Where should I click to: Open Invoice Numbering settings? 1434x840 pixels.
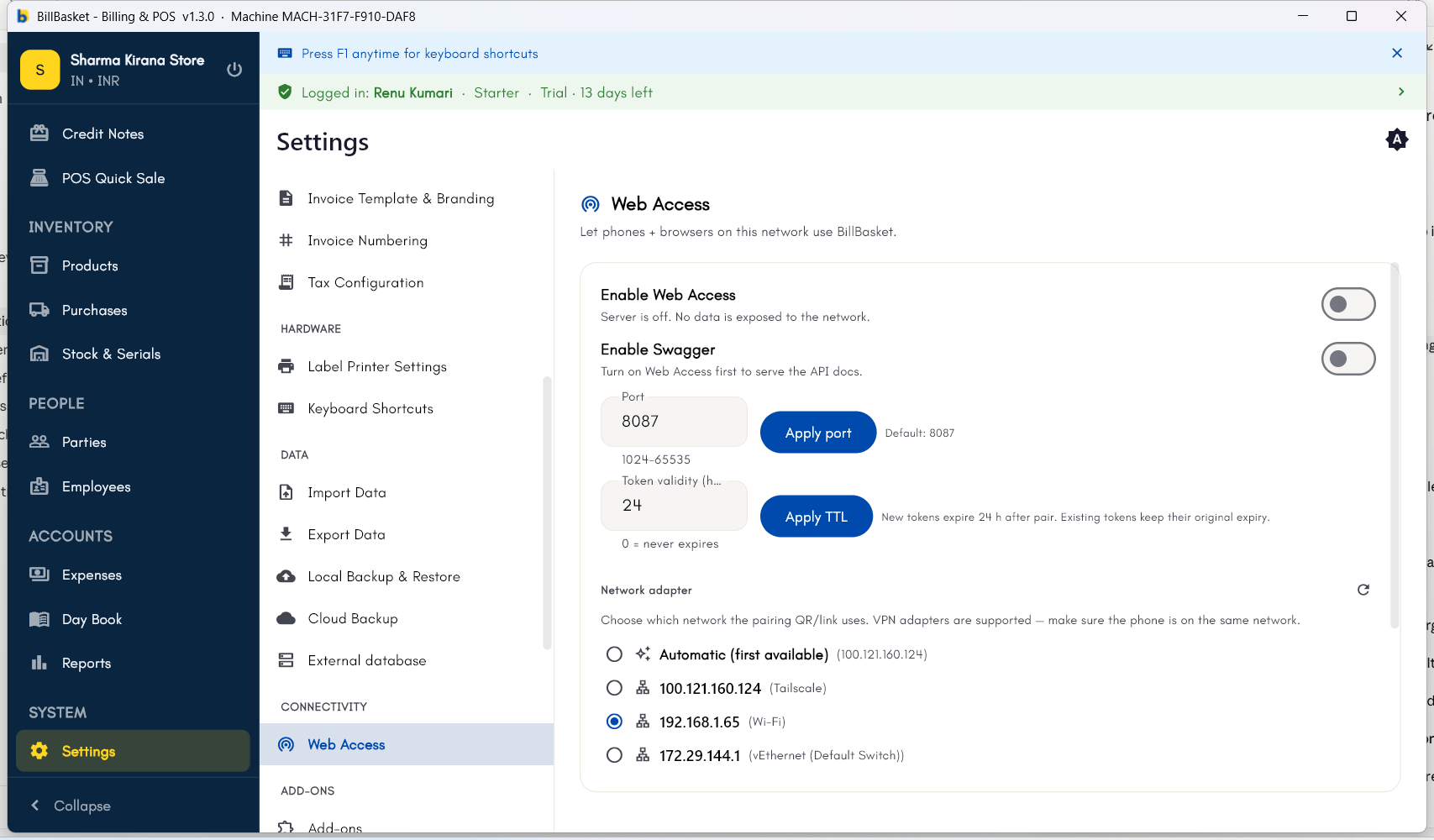click(x=407, y=240)
